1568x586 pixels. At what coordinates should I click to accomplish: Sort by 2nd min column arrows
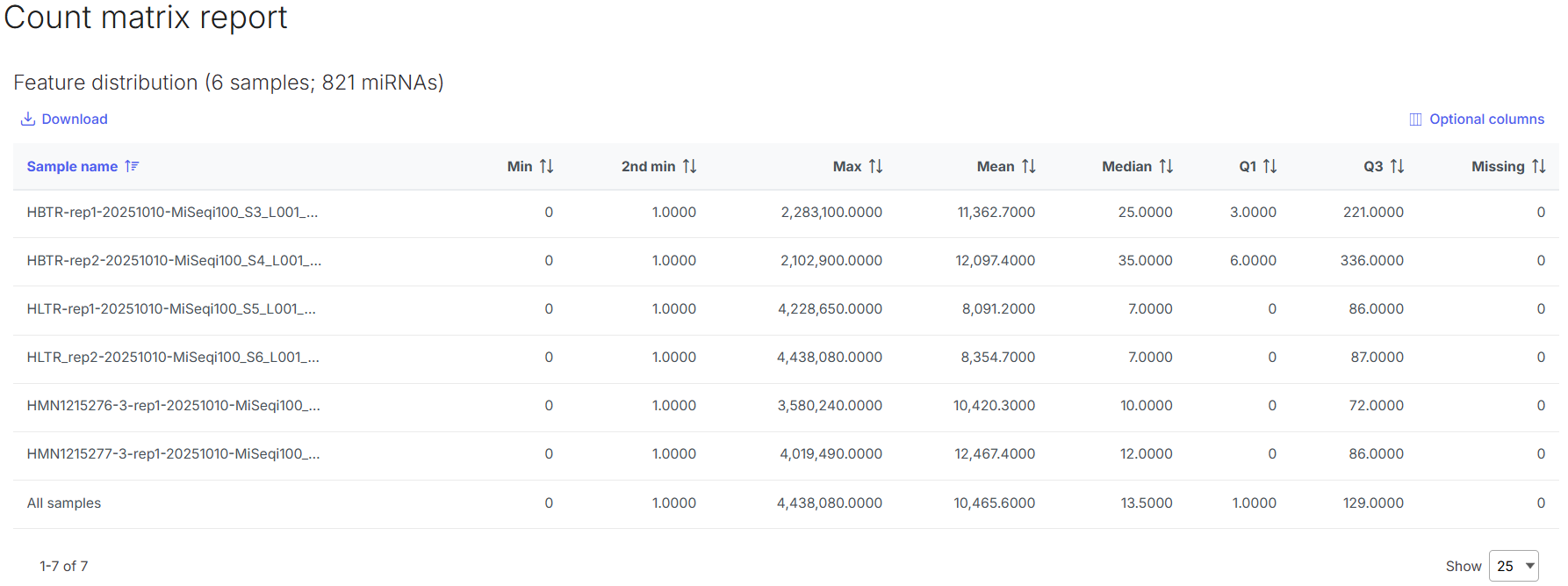click(689, 166)
